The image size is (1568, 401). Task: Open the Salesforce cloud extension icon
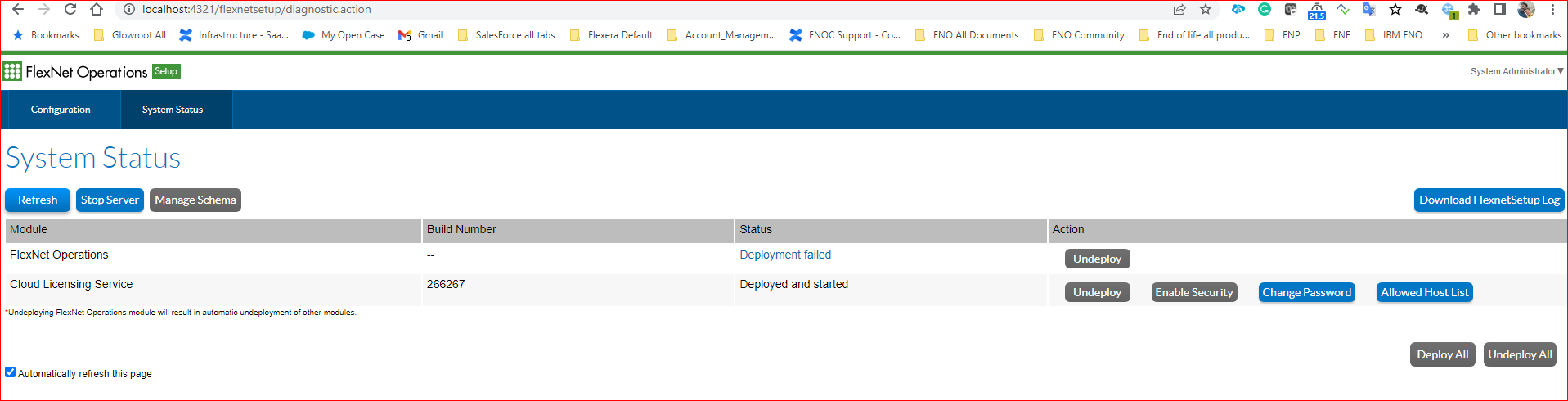[1238, 10]
